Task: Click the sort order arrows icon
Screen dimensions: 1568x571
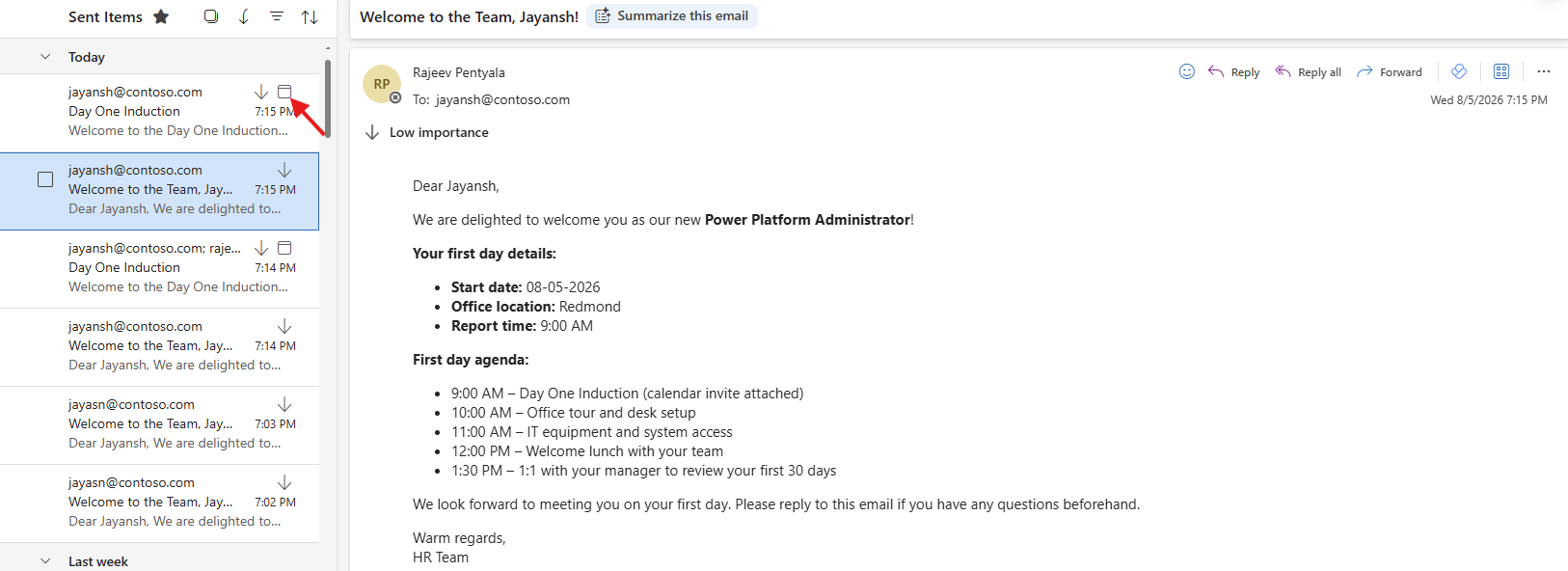Action: 310,16
